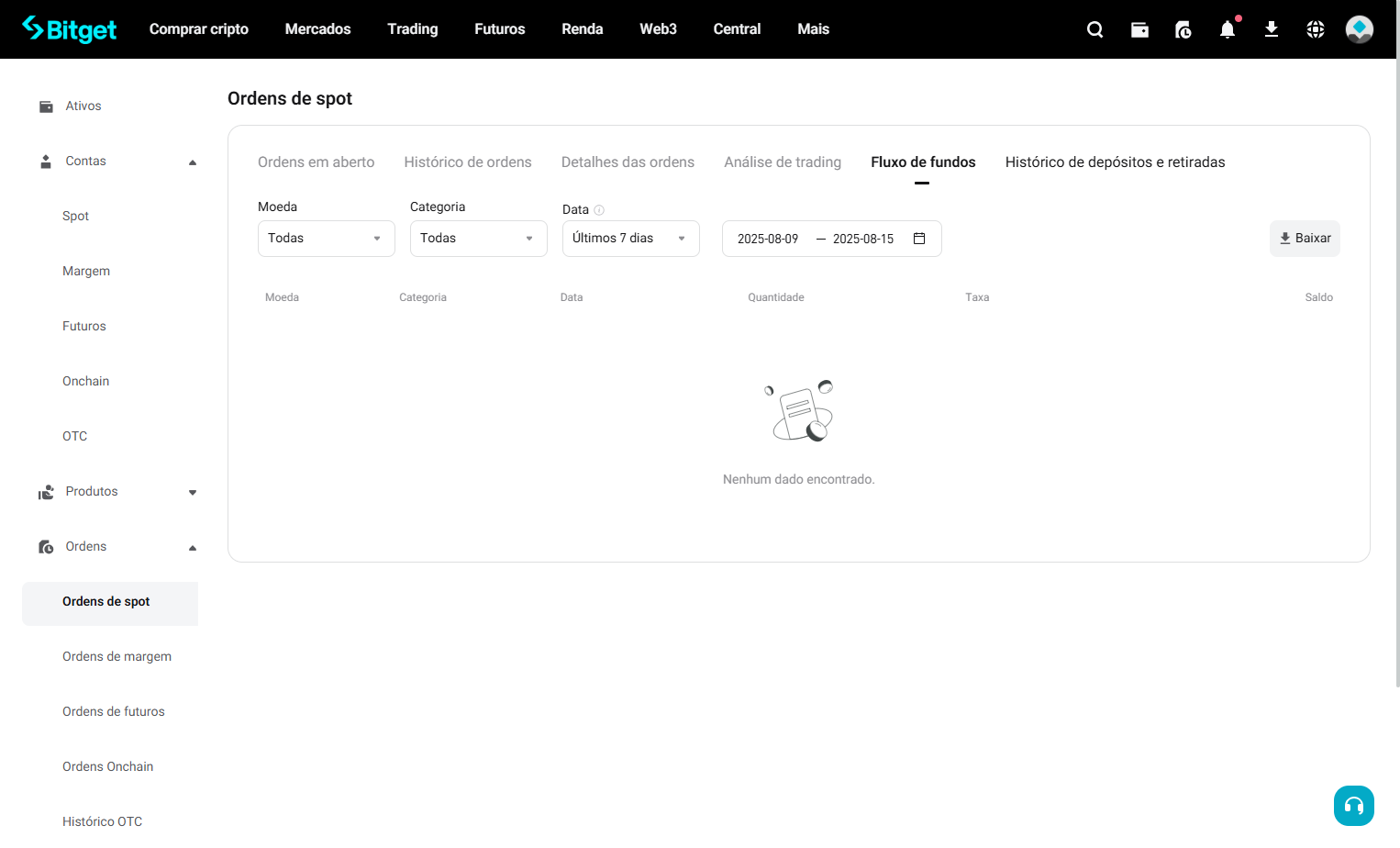Open the wallet icon in header
Screen dimensions: 1400x848
pyautogui.click(x=1139, y=29)
